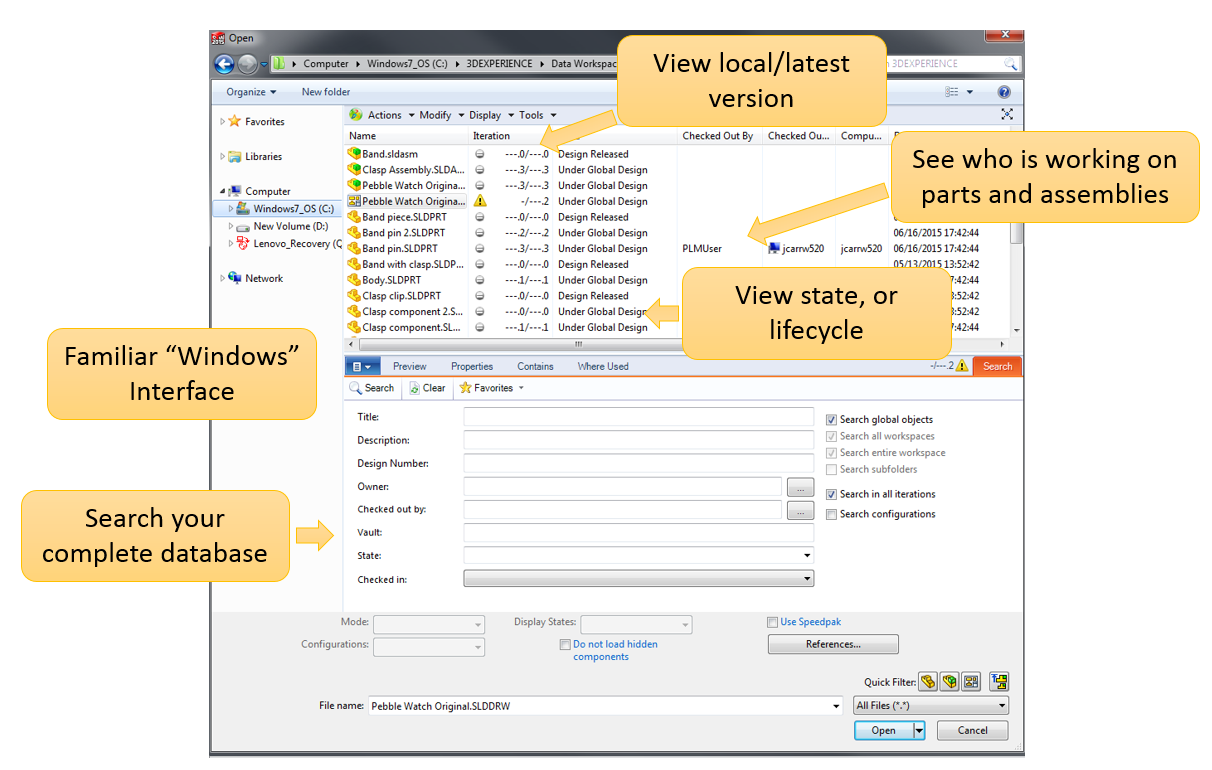Expand the All Files type dropdown
The height and width of the screenshot is (770, 1212).
[1002, 706]
